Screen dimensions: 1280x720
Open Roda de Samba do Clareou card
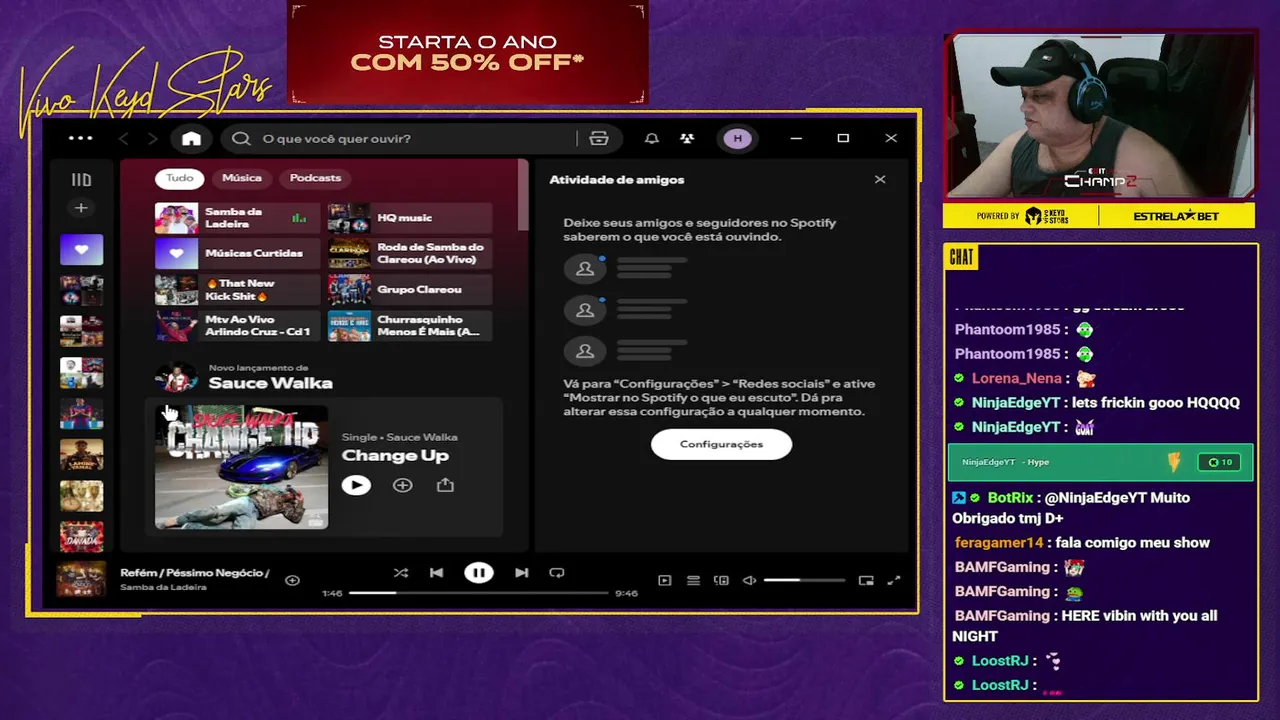(x=410, y=254)
